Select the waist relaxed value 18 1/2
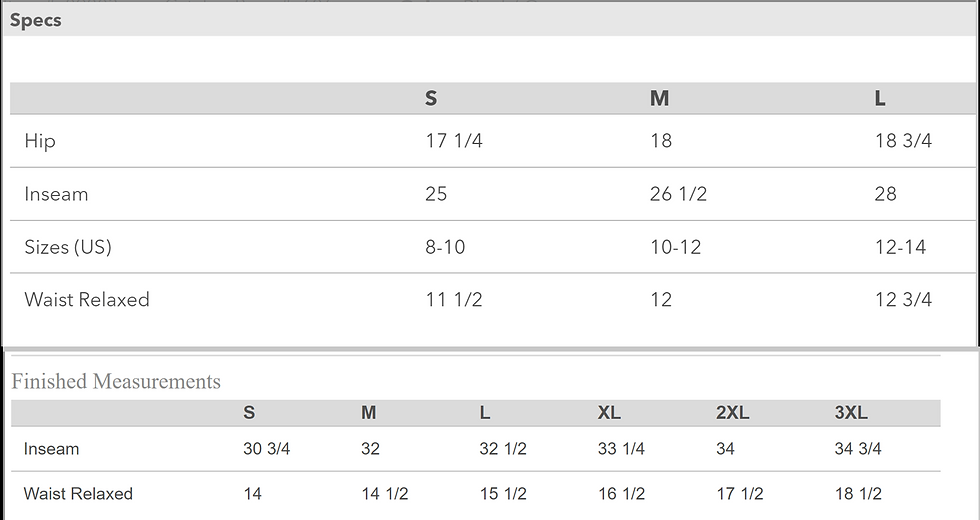Image resolution: width=980 pixels, height=520 pixels. click(x=858, y=493)
